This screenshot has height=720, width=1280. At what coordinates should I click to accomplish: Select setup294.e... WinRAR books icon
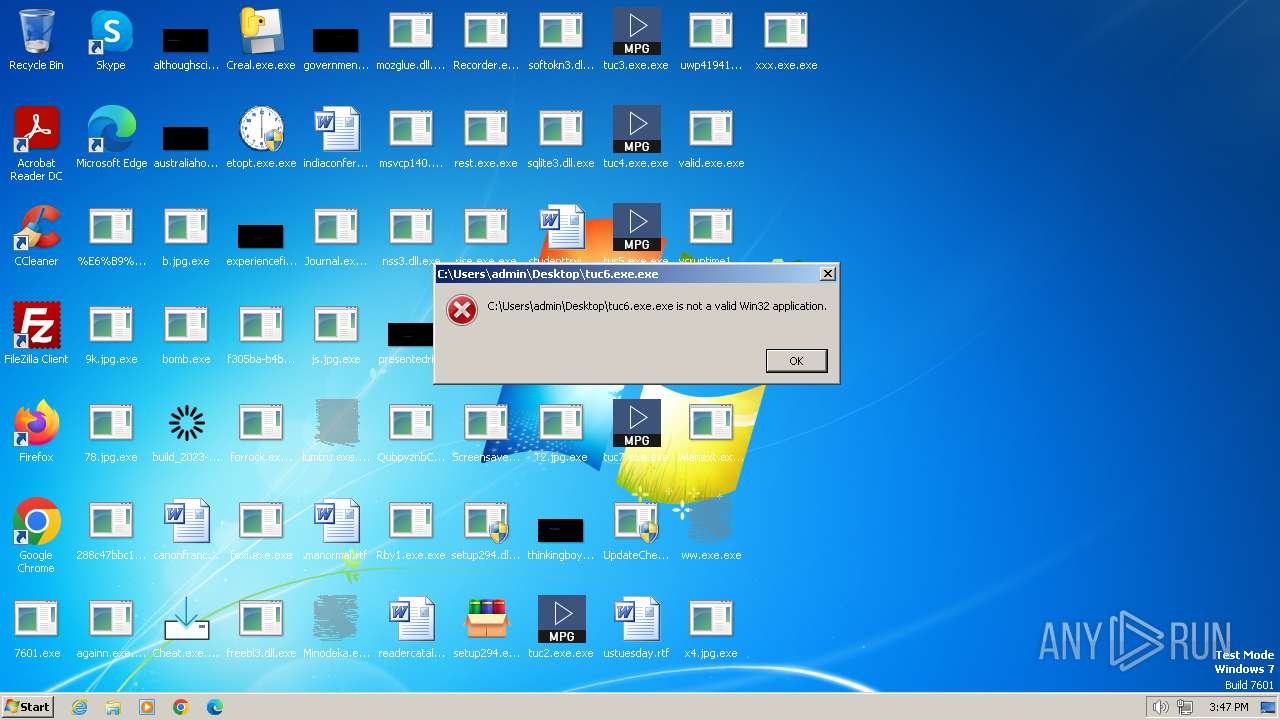tap(486, 619)
